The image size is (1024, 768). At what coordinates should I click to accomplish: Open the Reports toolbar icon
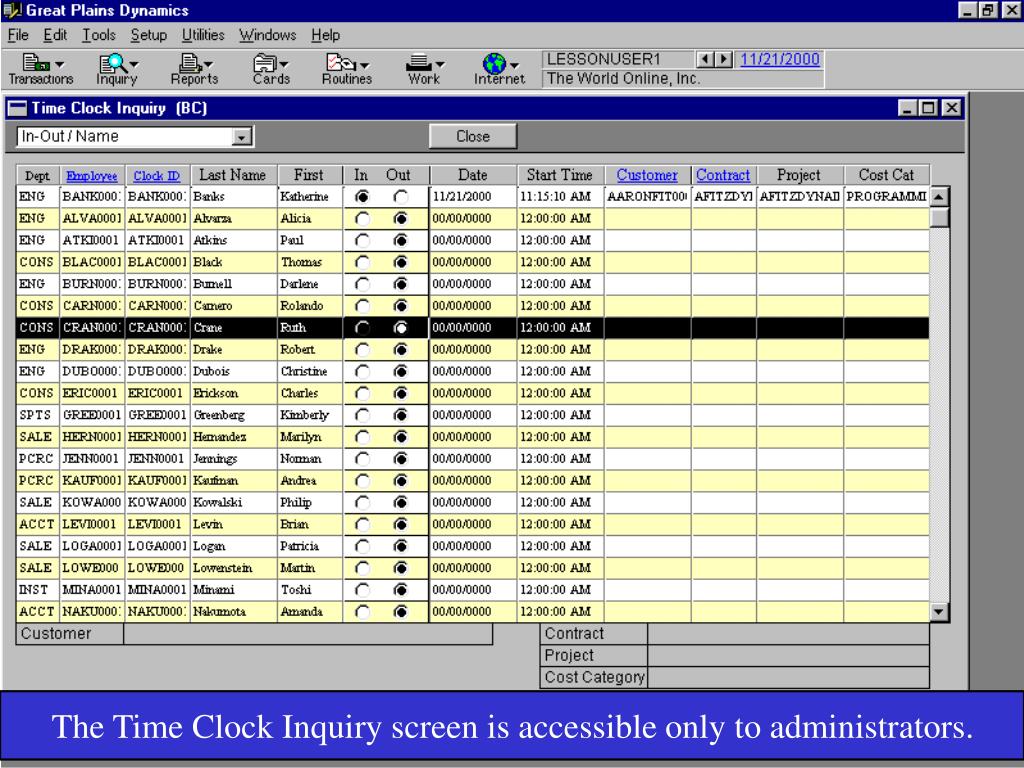click(x=190, y=63)
